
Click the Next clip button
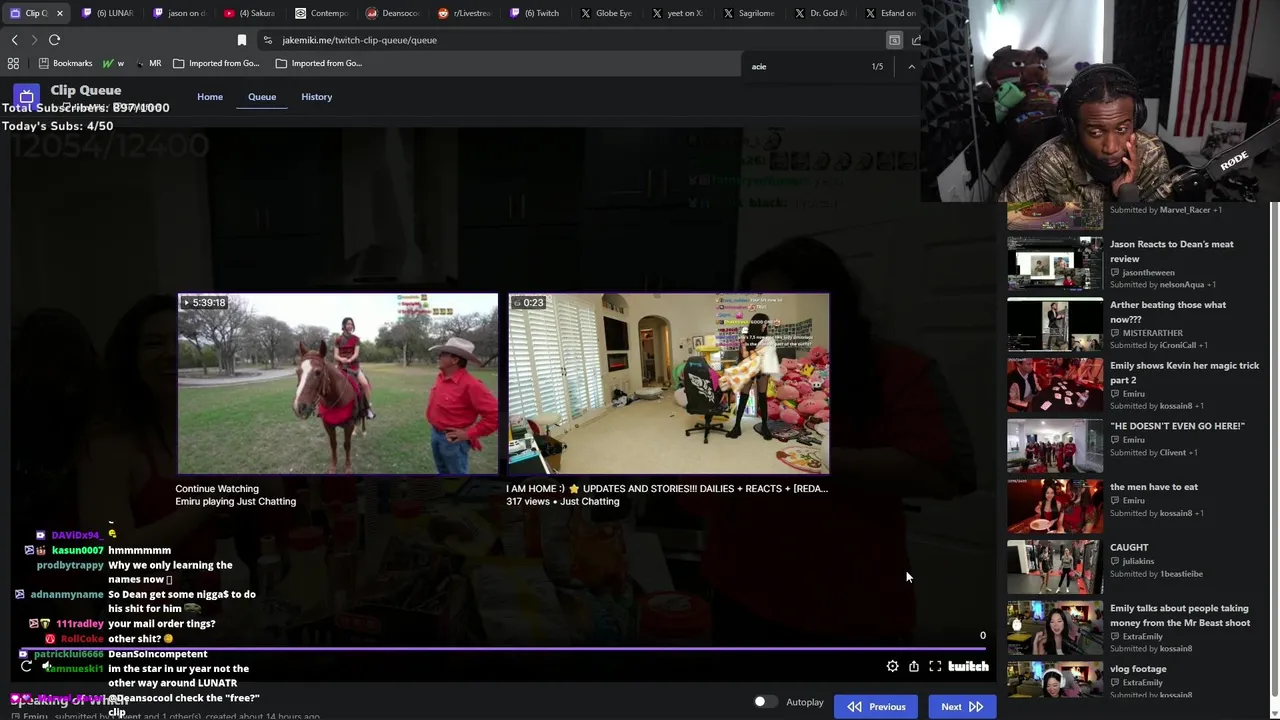click(962, 707)
